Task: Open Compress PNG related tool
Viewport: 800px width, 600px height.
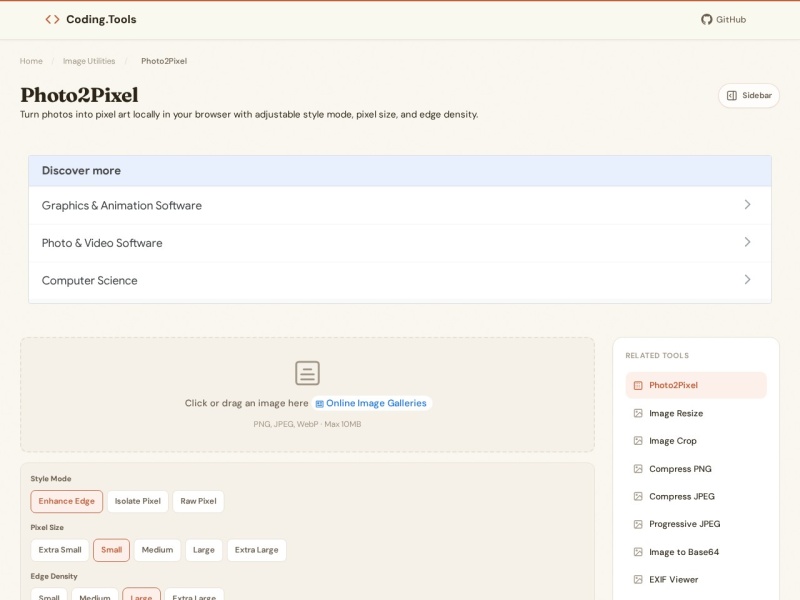Action: (x=696, y=468)
